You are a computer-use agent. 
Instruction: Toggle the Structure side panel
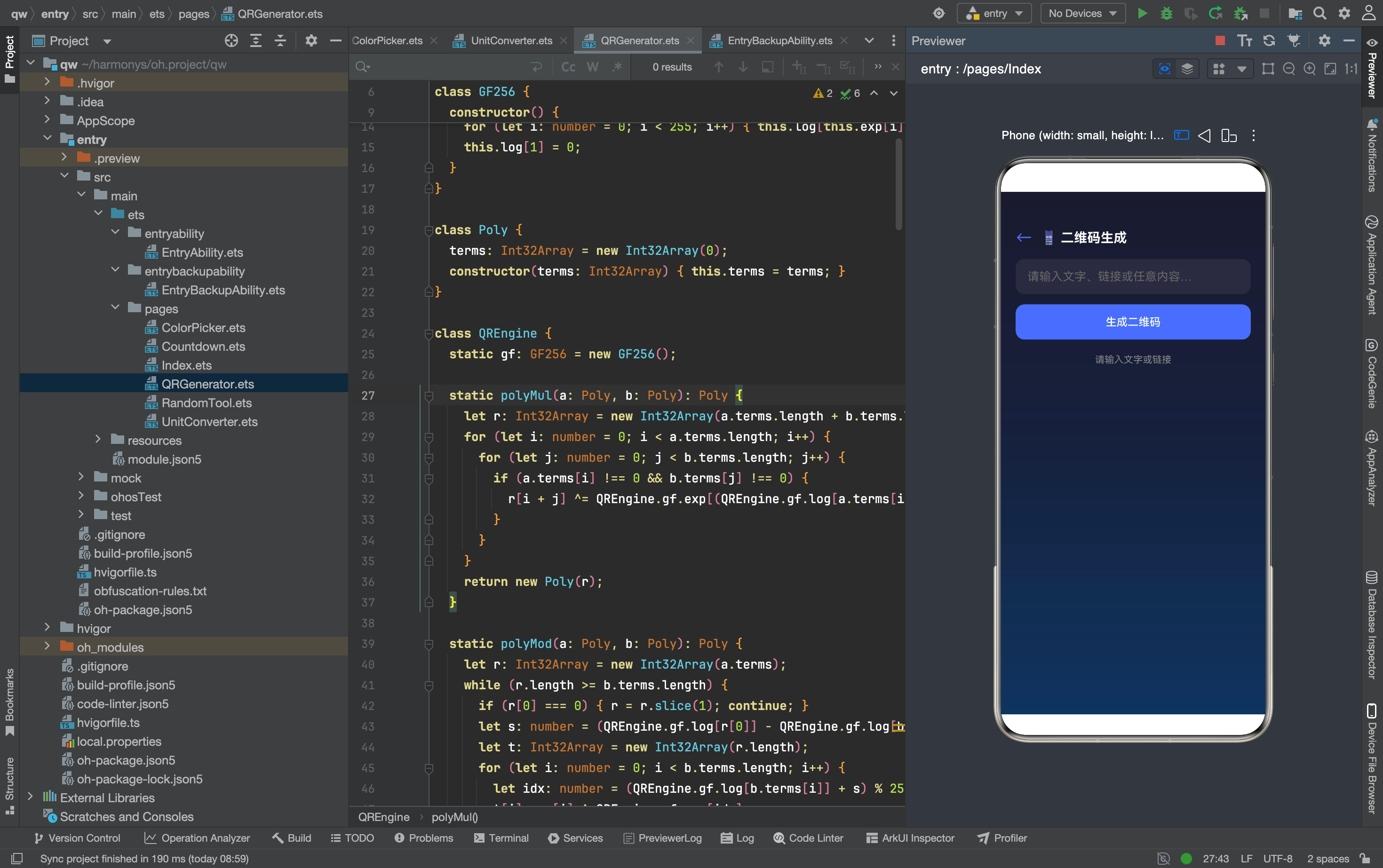pyautogui.click(x=9, y=785)
